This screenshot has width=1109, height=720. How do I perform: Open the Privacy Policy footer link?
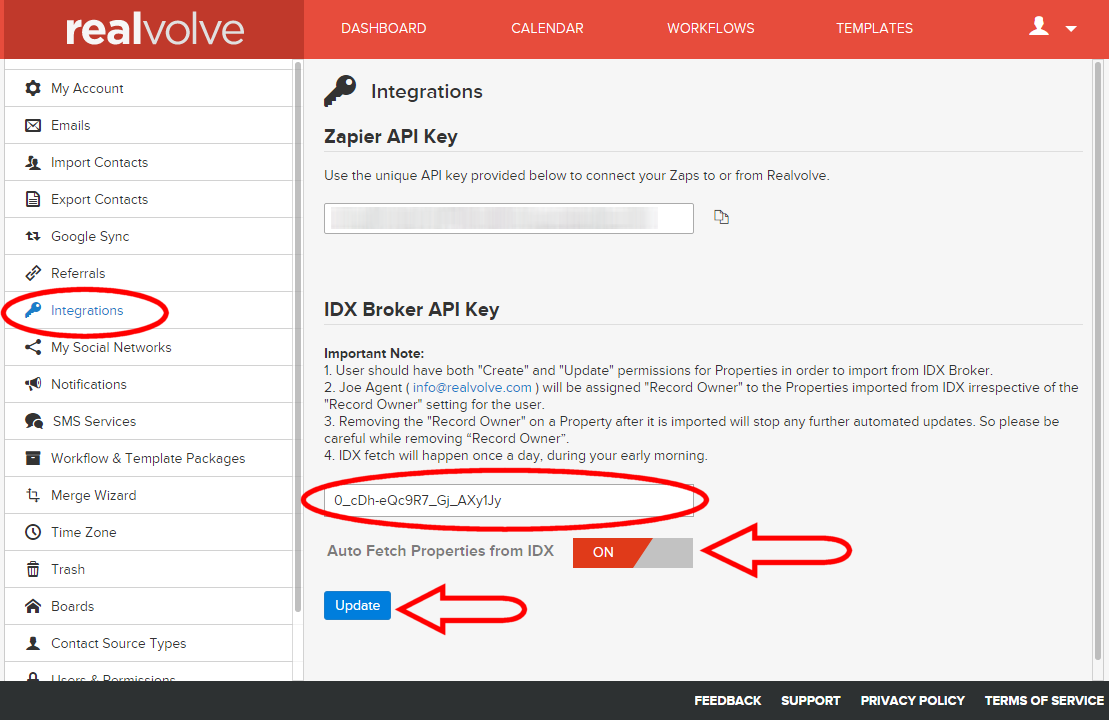tap(912, 700)
